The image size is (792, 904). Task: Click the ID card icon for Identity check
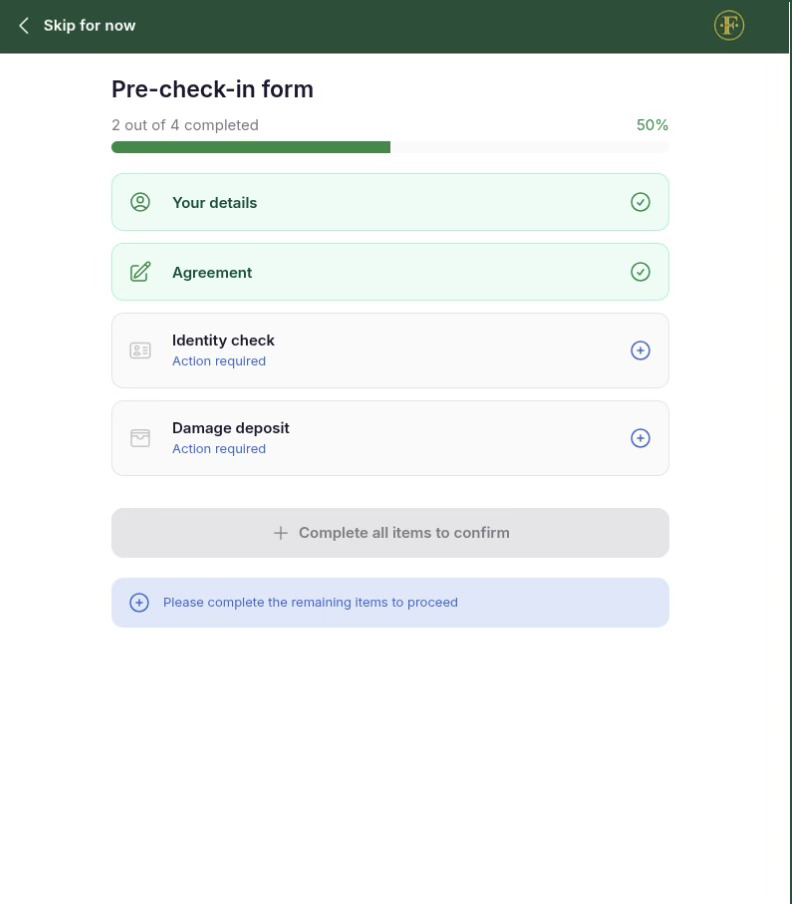coord(140,351)
